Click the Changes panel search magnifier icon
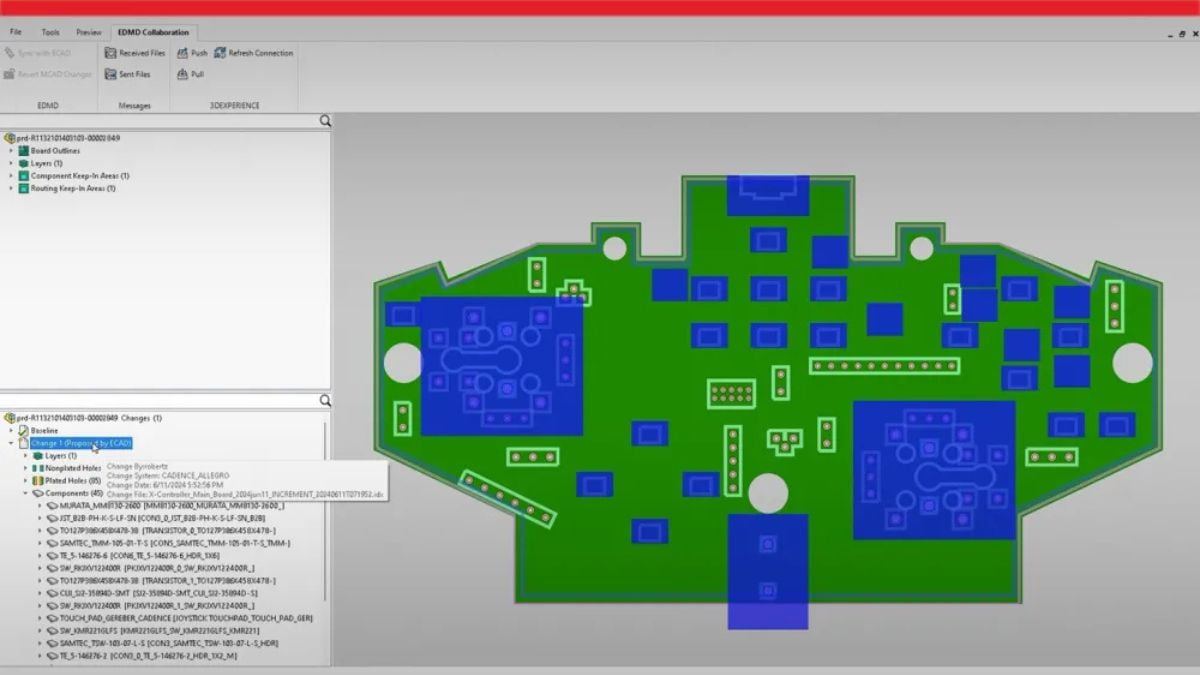This screenshot has width=1200, height=675. pos(325,400)
